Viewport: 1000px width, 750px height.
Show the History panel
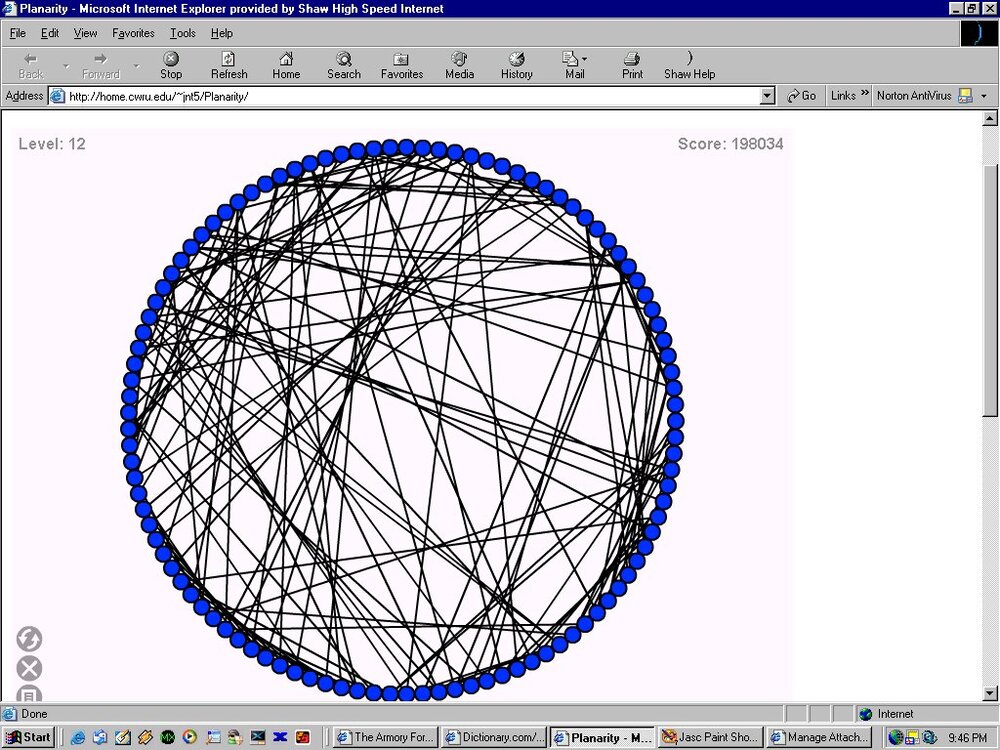click(516, 65)
